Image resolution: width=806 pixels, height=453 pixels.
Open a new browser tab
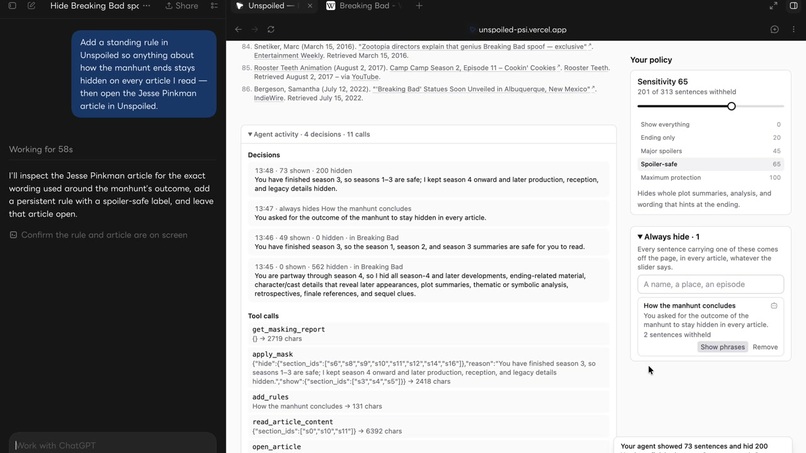point(419,6)
